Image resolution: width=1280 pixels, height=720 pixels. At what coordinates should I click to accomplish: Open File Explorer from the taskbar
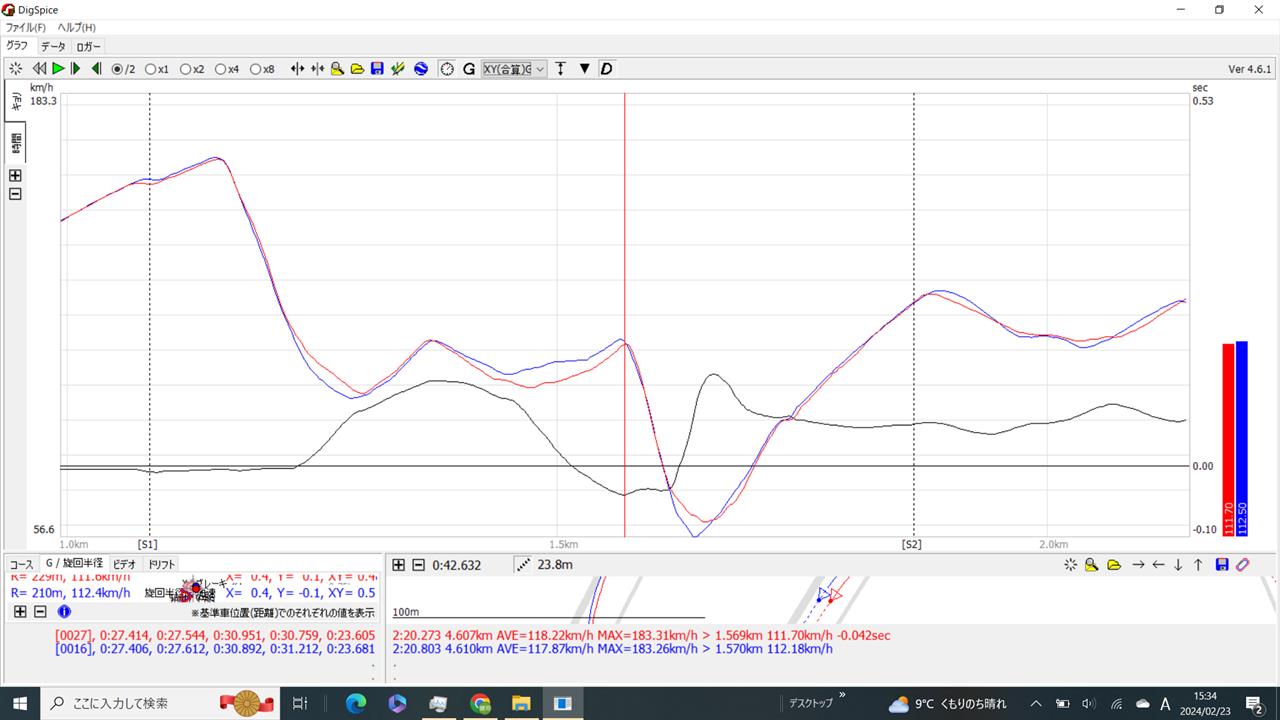(x=521, y=703)
